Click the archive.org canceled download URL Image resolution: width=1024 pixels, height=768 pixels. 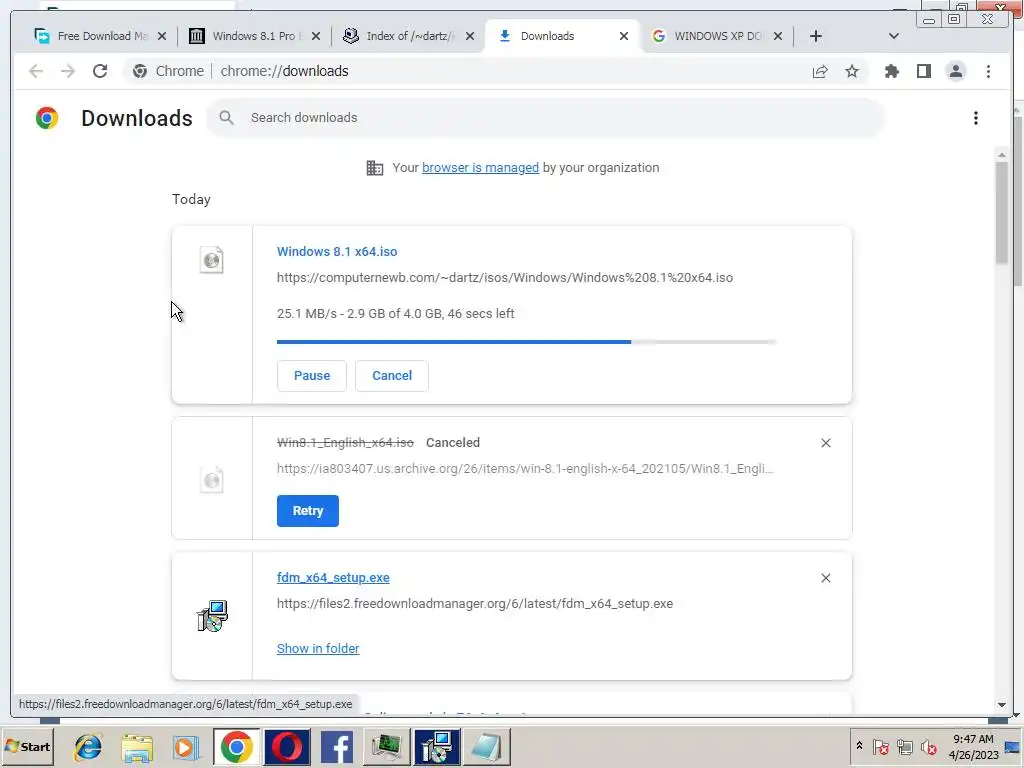[x=524, y=468]
